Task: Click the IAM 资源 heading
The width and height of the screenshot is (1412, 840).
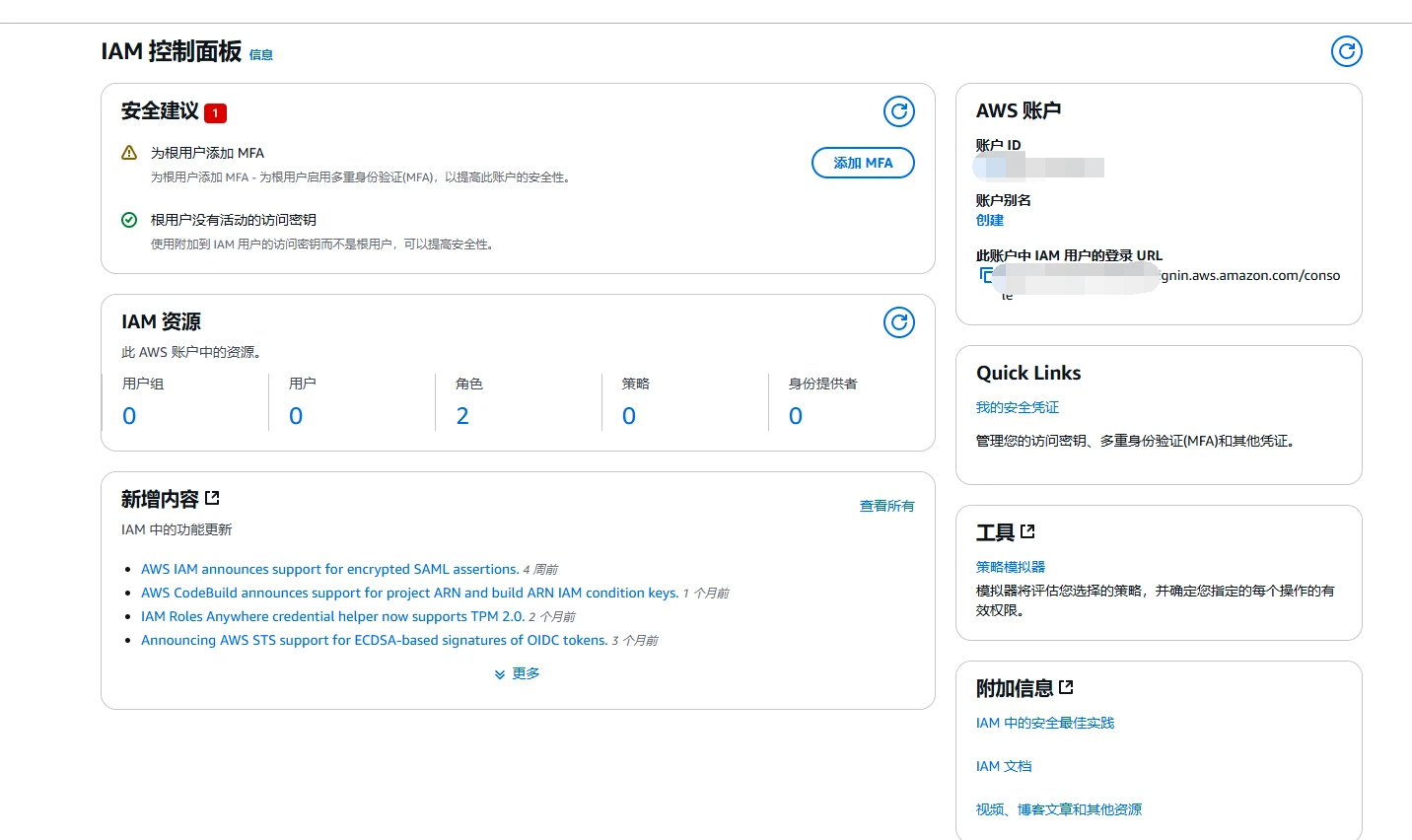Action: 161,322
